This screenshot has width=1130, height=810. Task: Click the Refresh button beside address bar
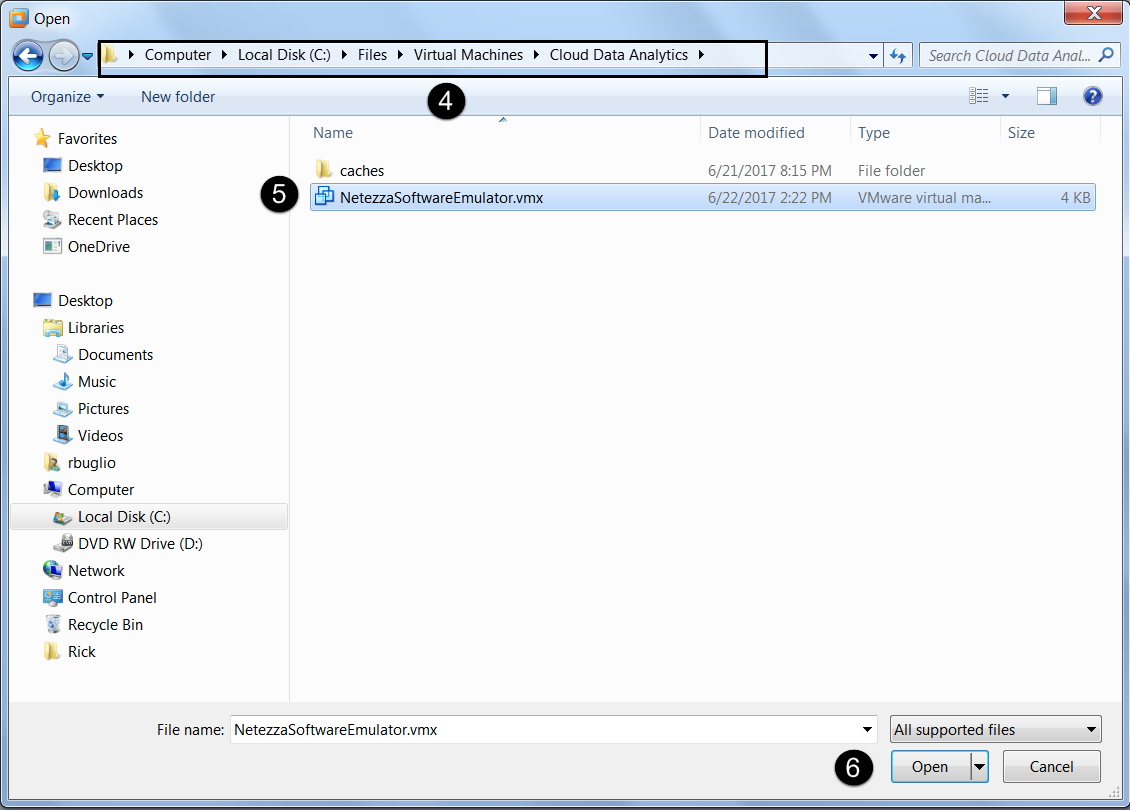point(898,55)
